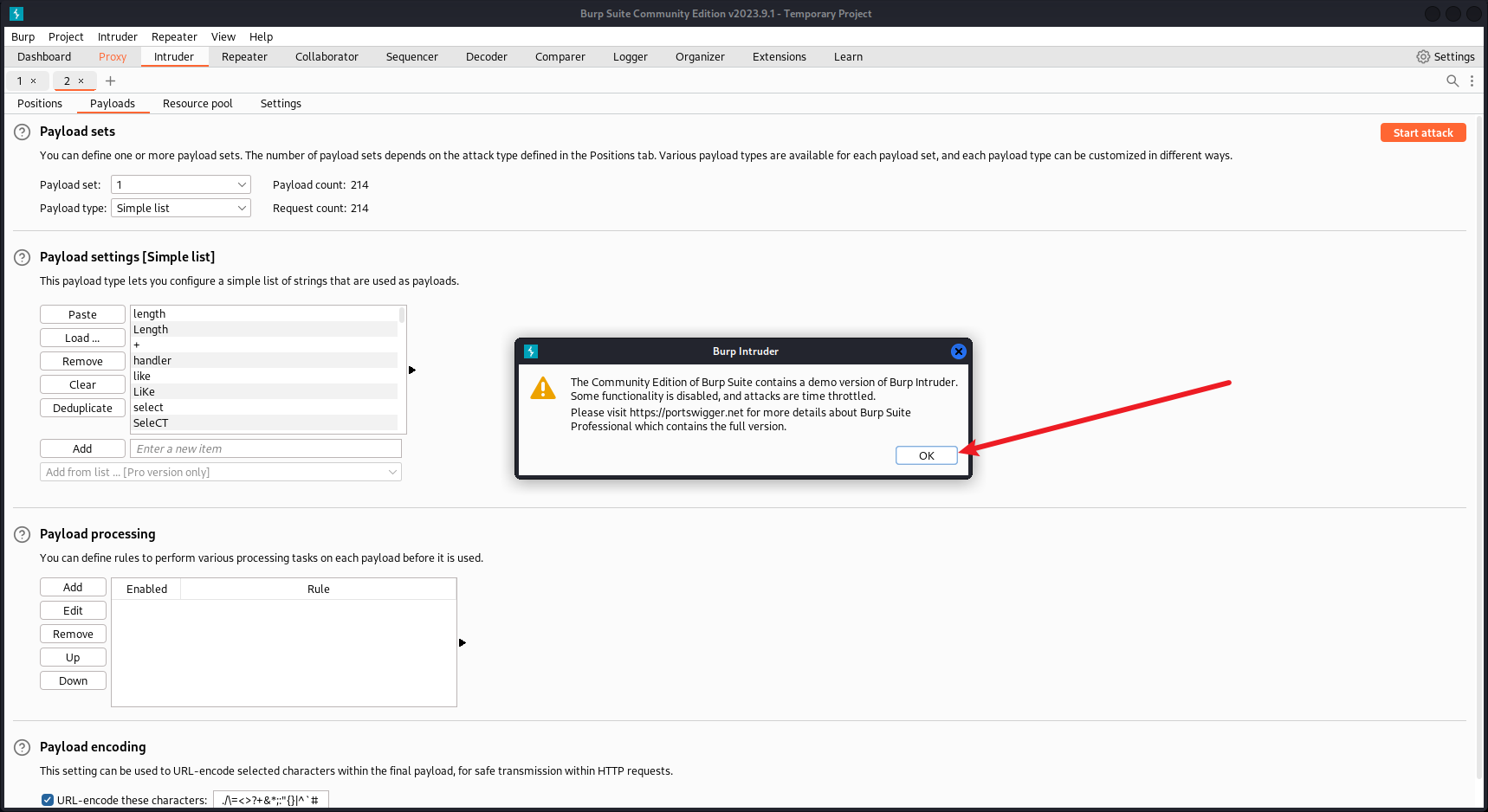Image resolution: width=1488 pixels, height=812 pixels.
Task: Open the Payload type dropdown
Action: (181, 208)
